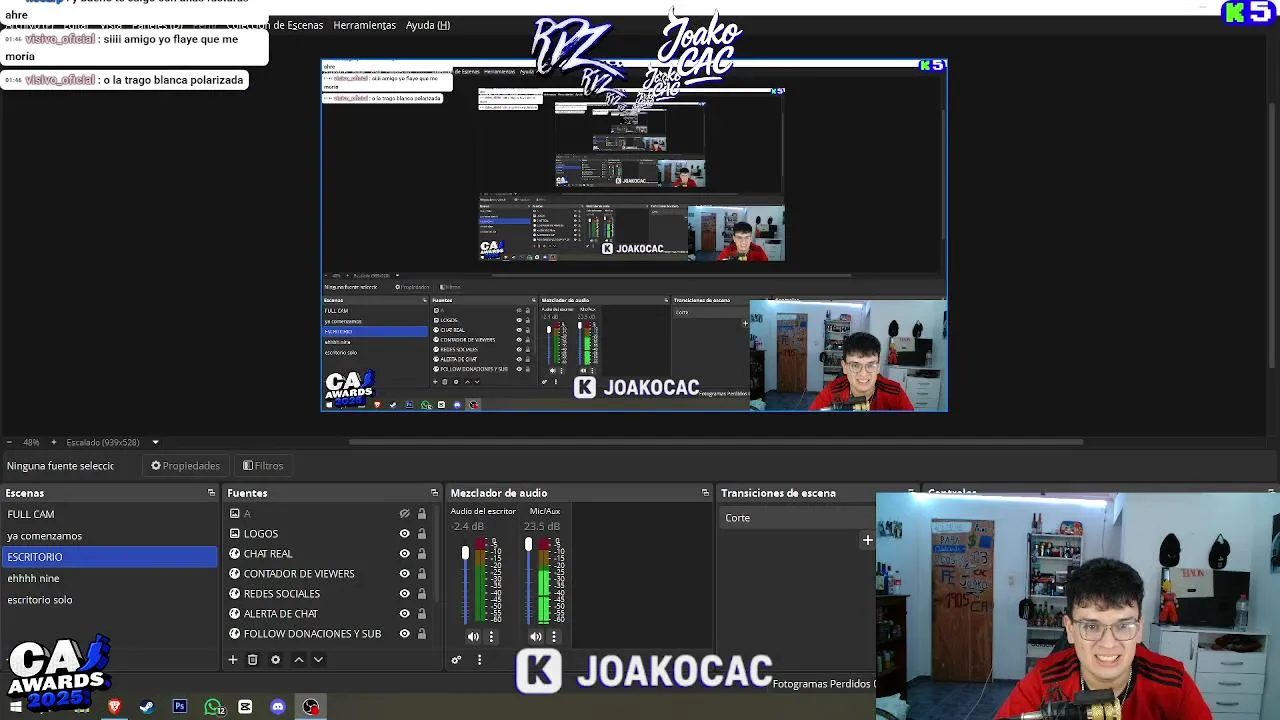This screenshot has height=720, width=1280.
Task: Undock the Fuentes panel
Action: [434, 493]
